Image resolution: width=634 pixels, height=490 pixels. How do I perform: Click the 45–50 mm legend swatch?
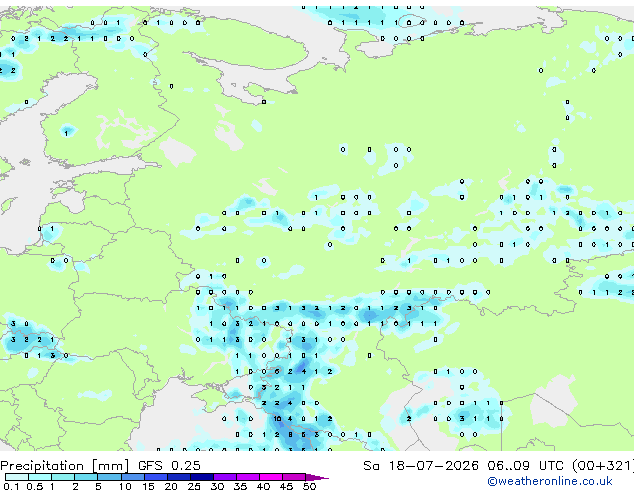pyautogui.click(x=294, y=477)
